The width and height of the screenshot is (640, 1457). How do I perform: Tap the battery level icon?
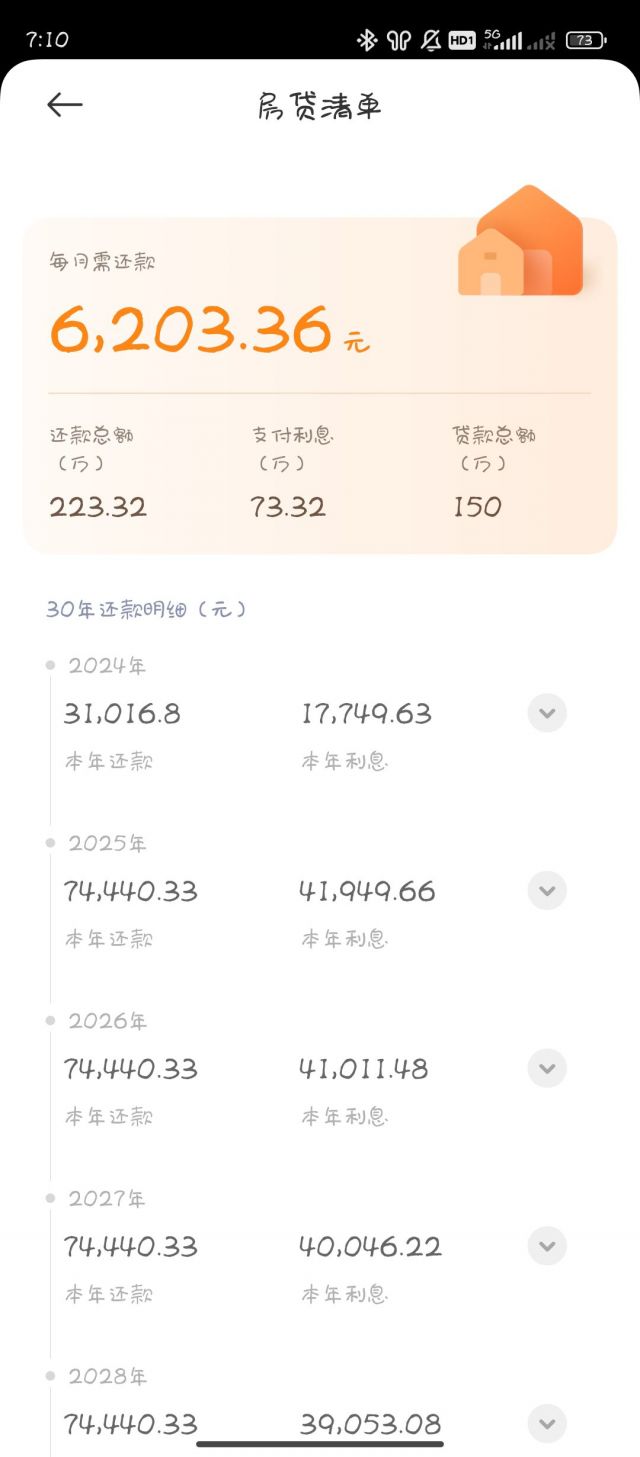pos(585,41)
